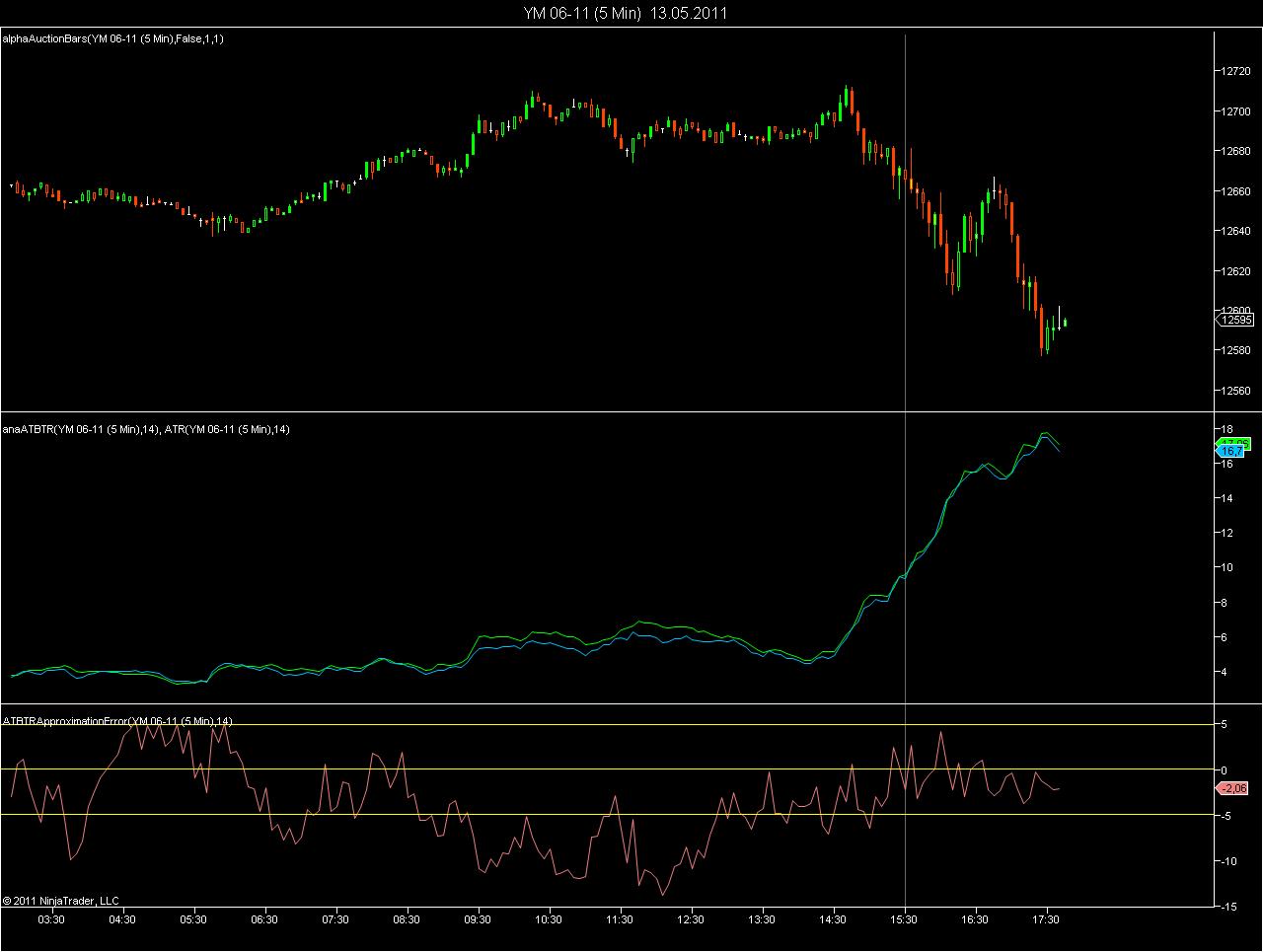Click the error value marker -2,06
Screen dimensions: 1263x952
pos(1233,788)
